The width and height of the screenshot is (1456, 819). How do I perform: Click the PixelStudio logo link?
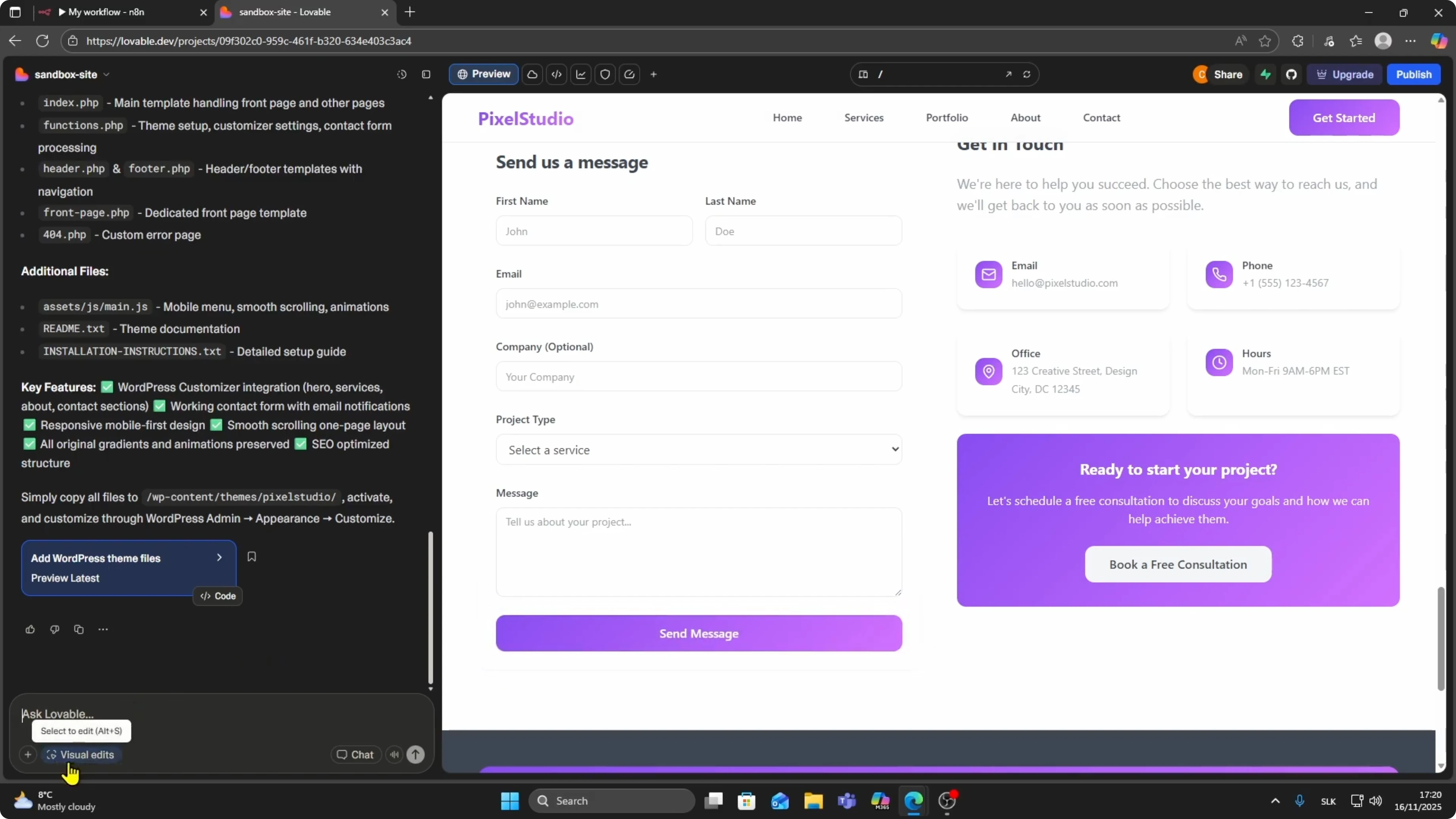[526, 118]
